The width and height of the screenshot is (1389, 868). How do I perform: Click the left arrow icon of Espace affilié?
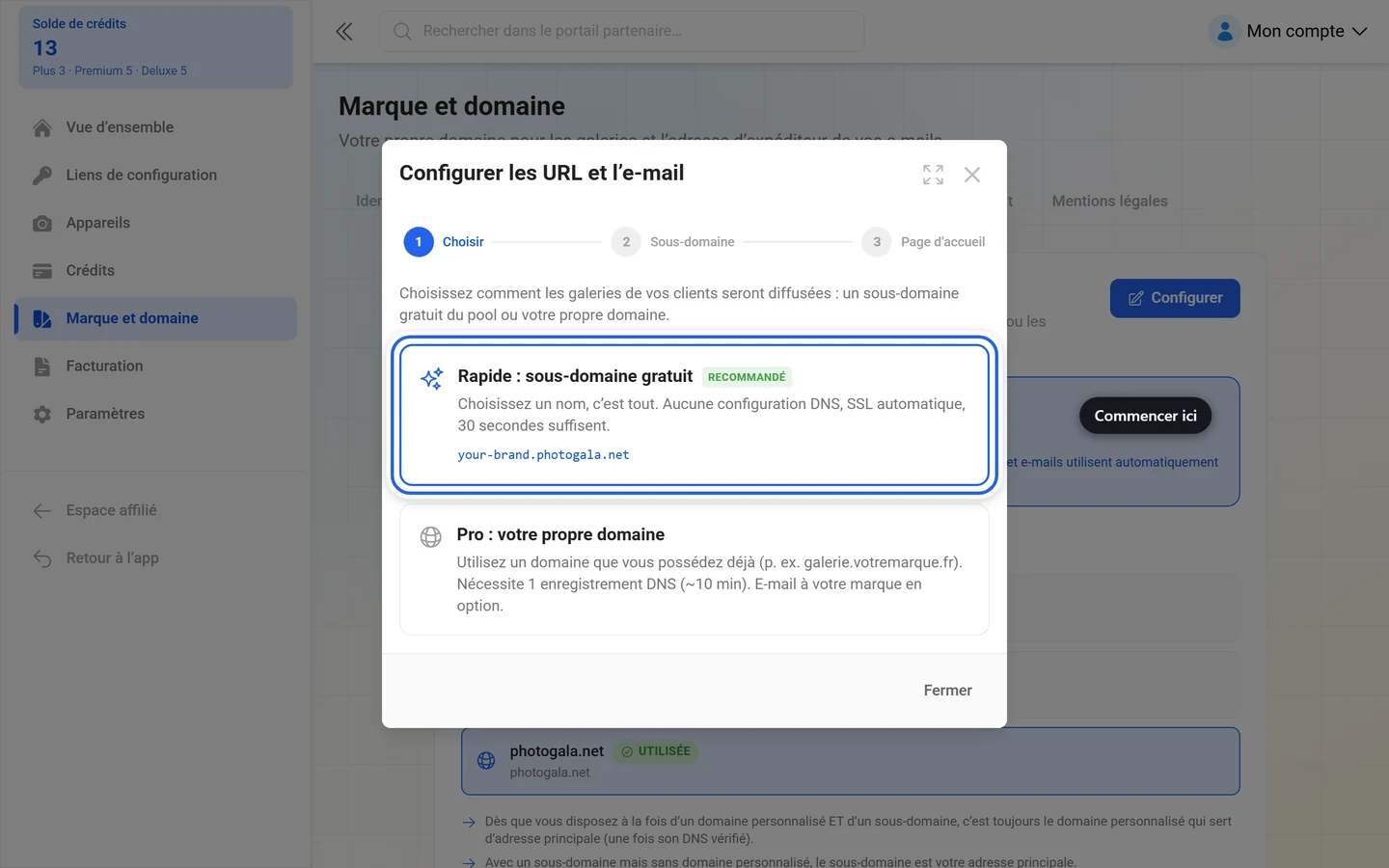(42, 511)
